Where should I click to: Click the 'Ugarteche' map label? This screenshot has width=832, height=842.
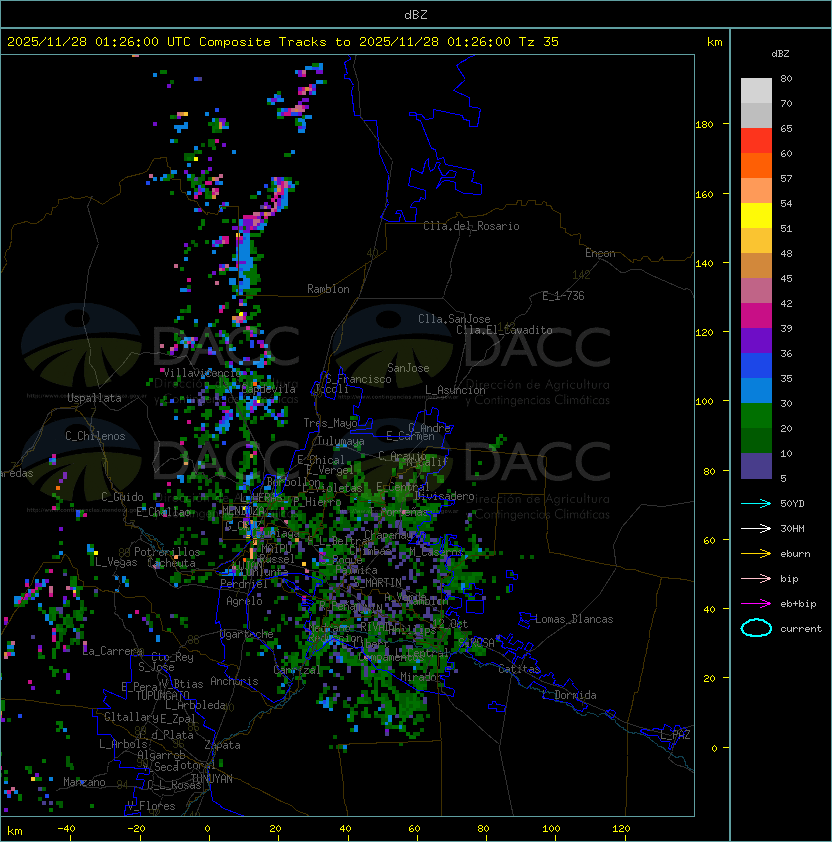pyautogui.click(x=247, y=634)
